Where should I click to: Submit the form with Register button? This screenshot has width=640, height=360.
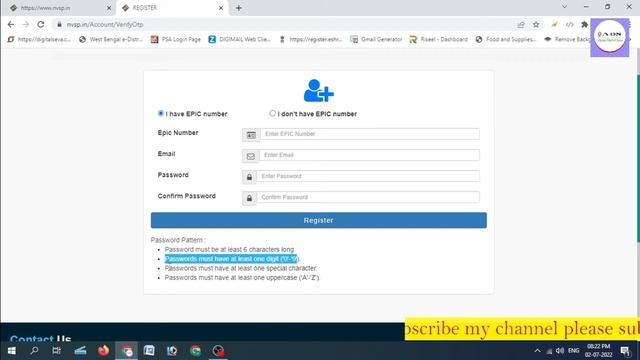tap(319, 220)
